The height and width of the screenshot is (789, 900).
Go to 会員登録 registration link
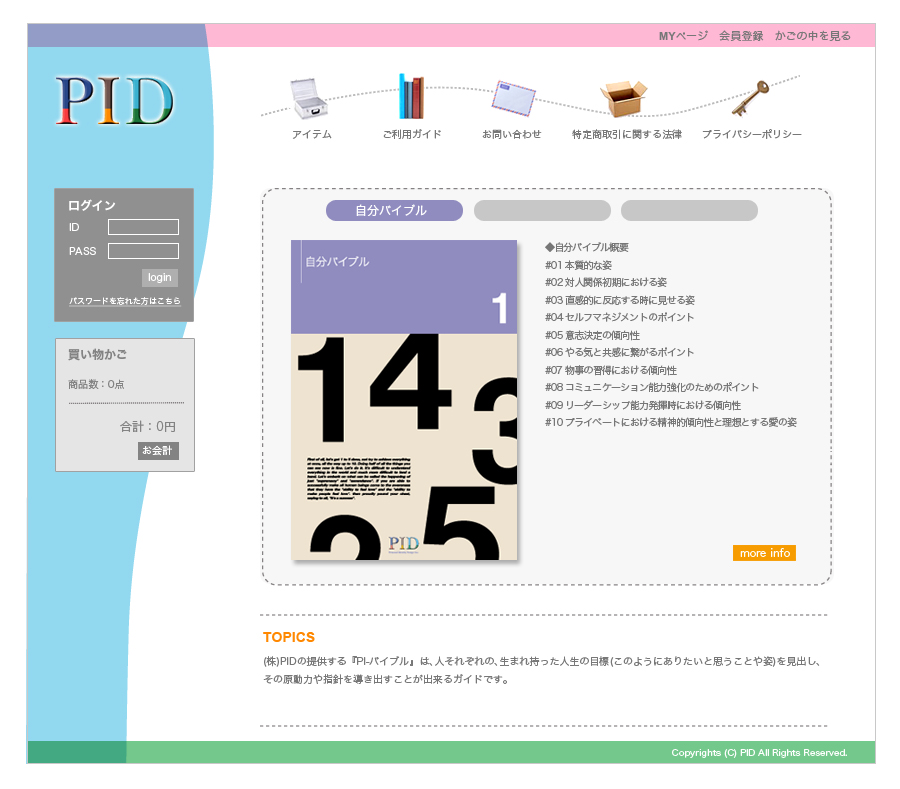click(741, 36)
